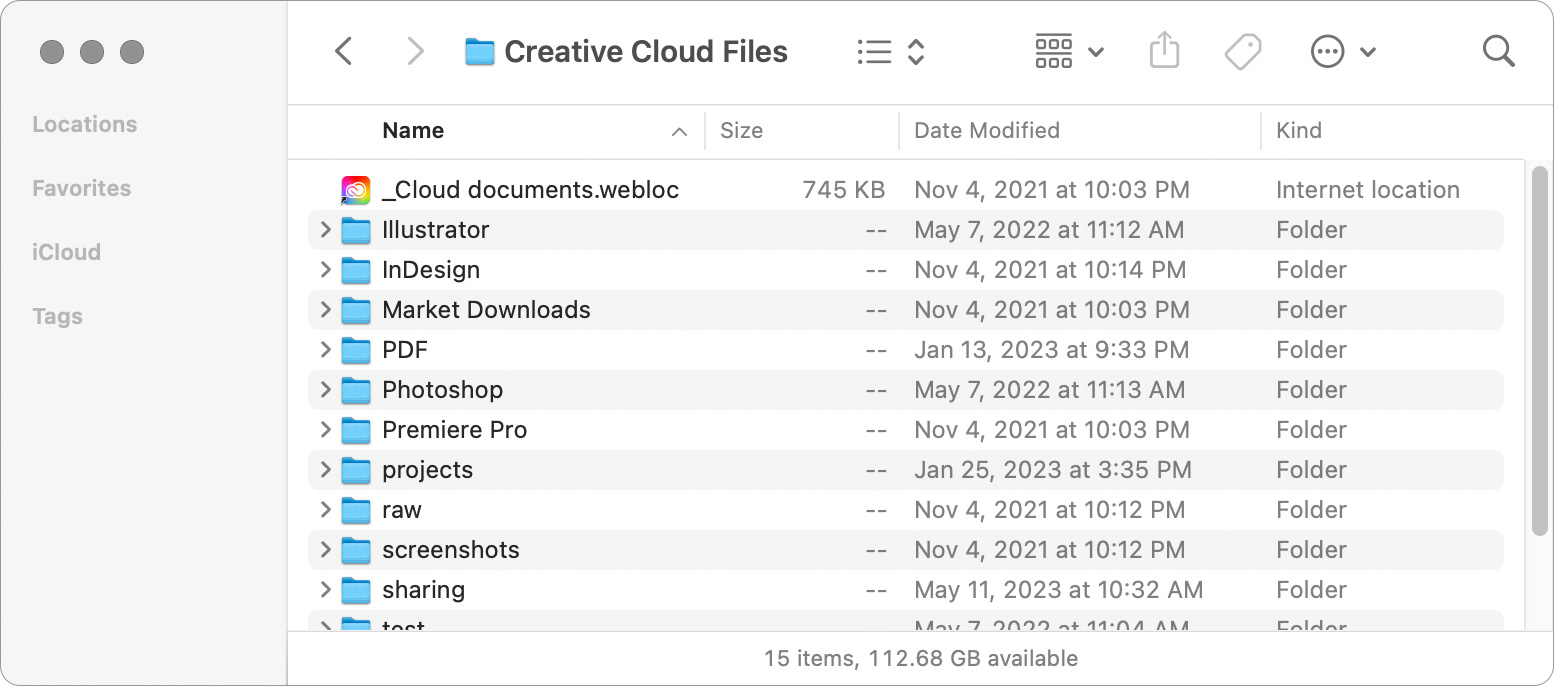Select iCloud in the sidebar
This screenshot has height=686, width=1554.
[x=65, y=252]
